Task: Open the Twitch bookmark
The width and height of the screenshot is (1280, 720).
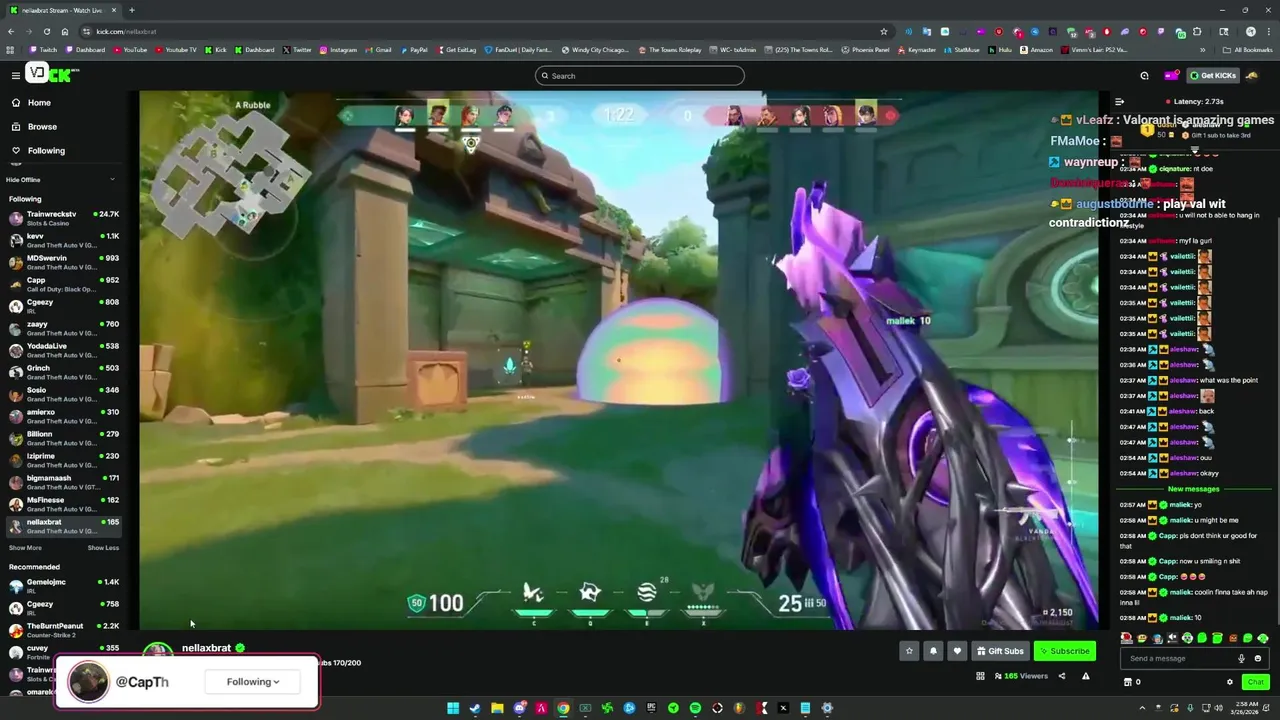Action: point(43,49)
